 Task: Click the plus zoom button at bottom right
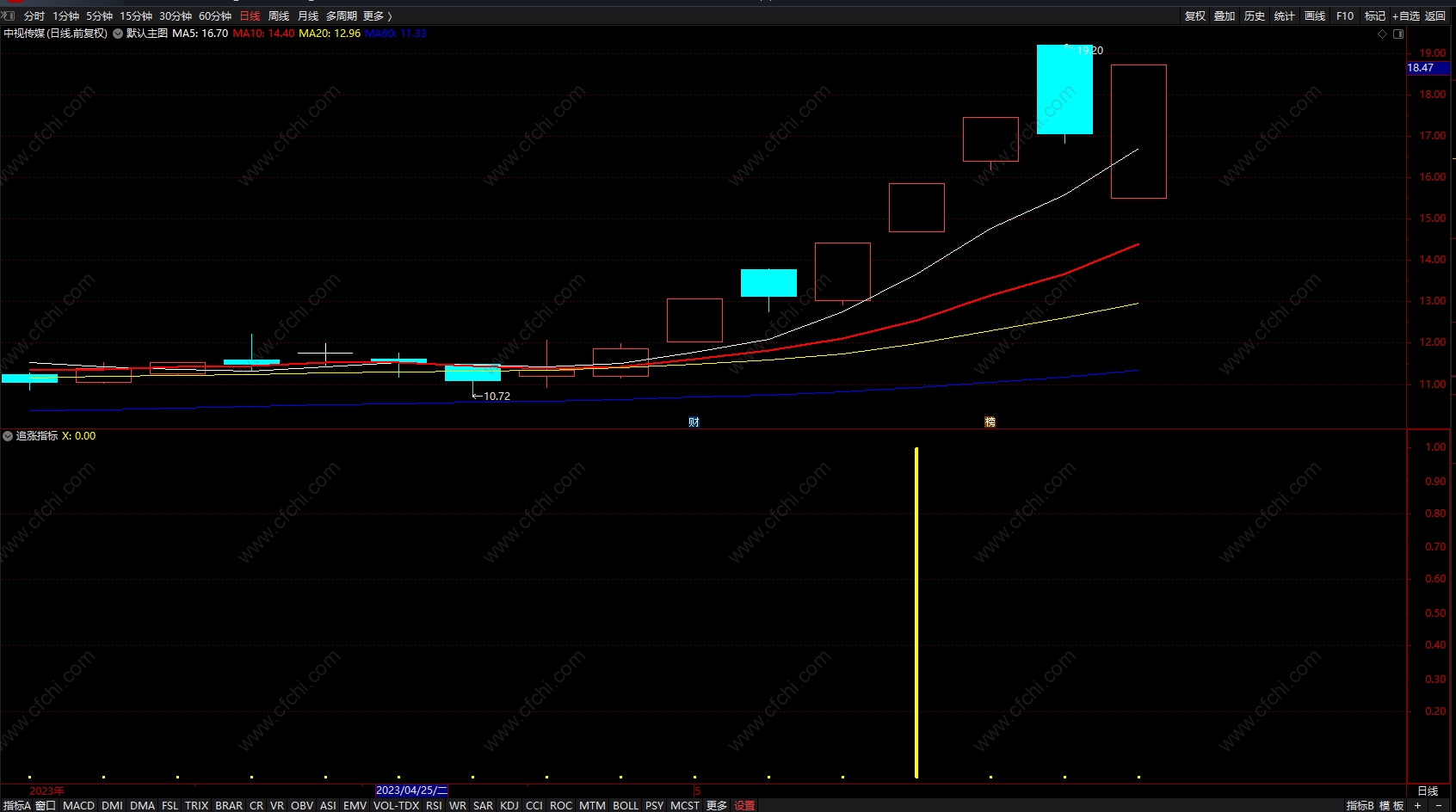1417,805
